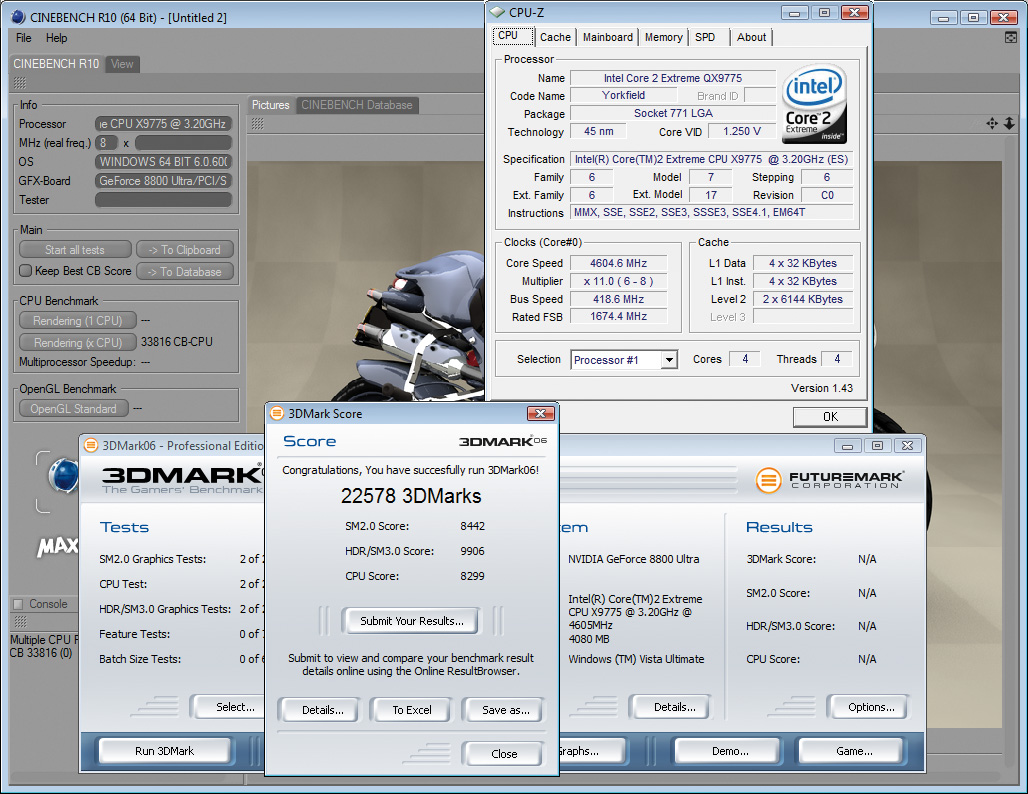Click the CPU Score value 8299
The width and height of the screenshot is (1028, 794).
(472, 576)
